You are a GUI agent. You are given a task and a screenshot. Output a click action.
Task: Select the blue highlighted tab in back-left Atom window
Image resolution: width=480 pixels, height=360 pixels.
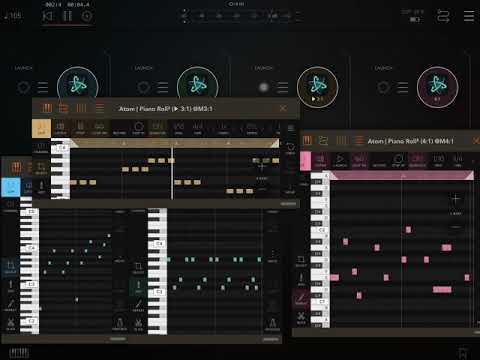click(x=11, y=187)
